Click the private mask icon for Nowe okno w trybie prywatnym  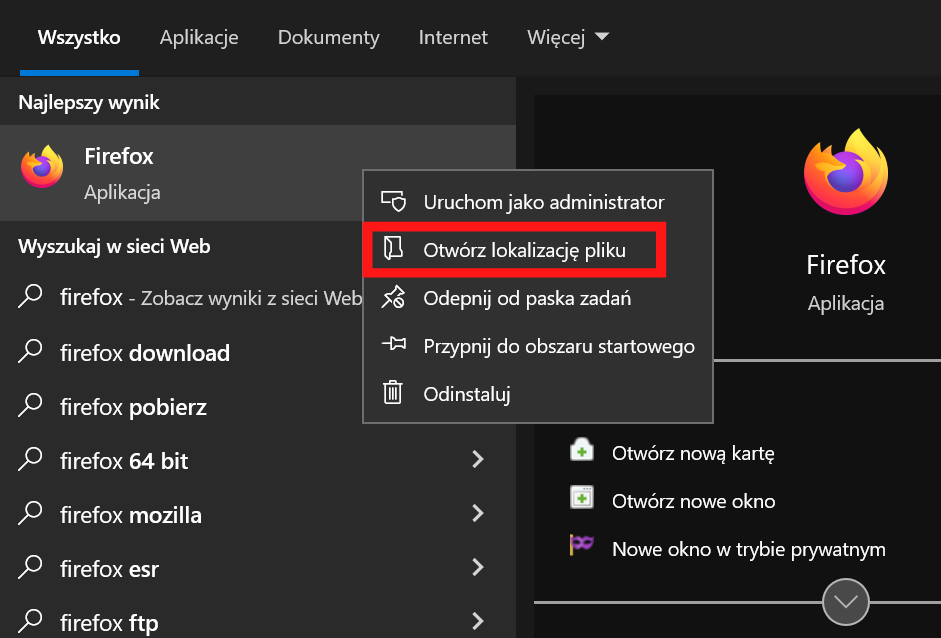click(x=581, y=544)
